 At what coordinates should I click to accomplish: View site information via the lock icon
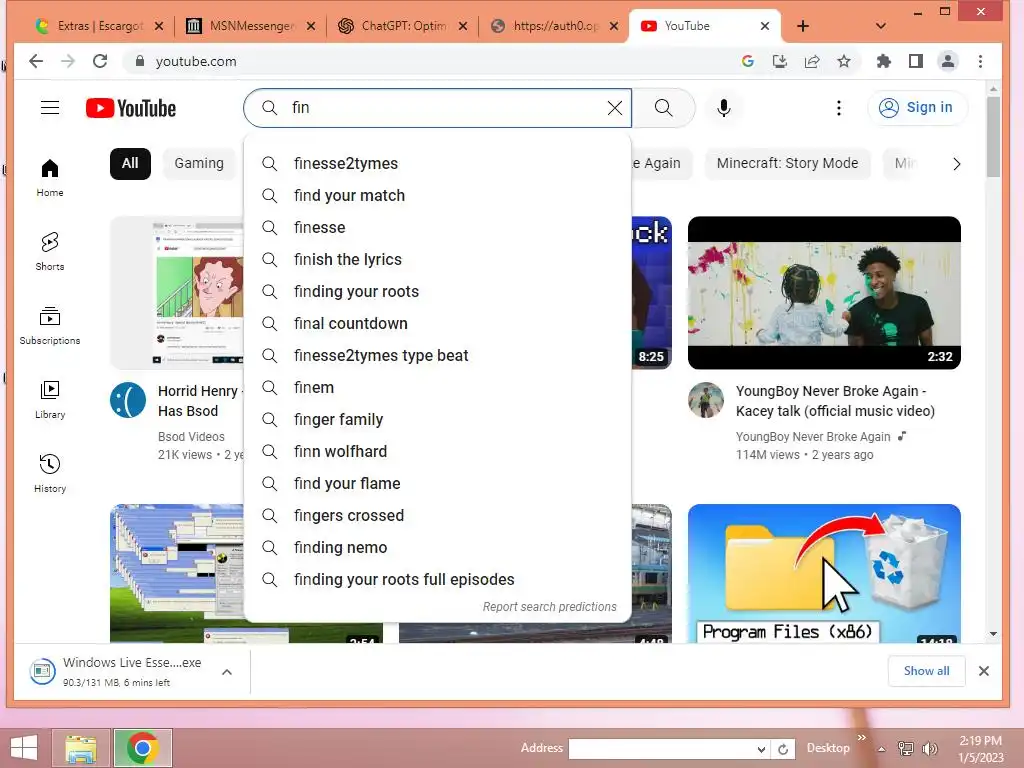tap(139, 61)
